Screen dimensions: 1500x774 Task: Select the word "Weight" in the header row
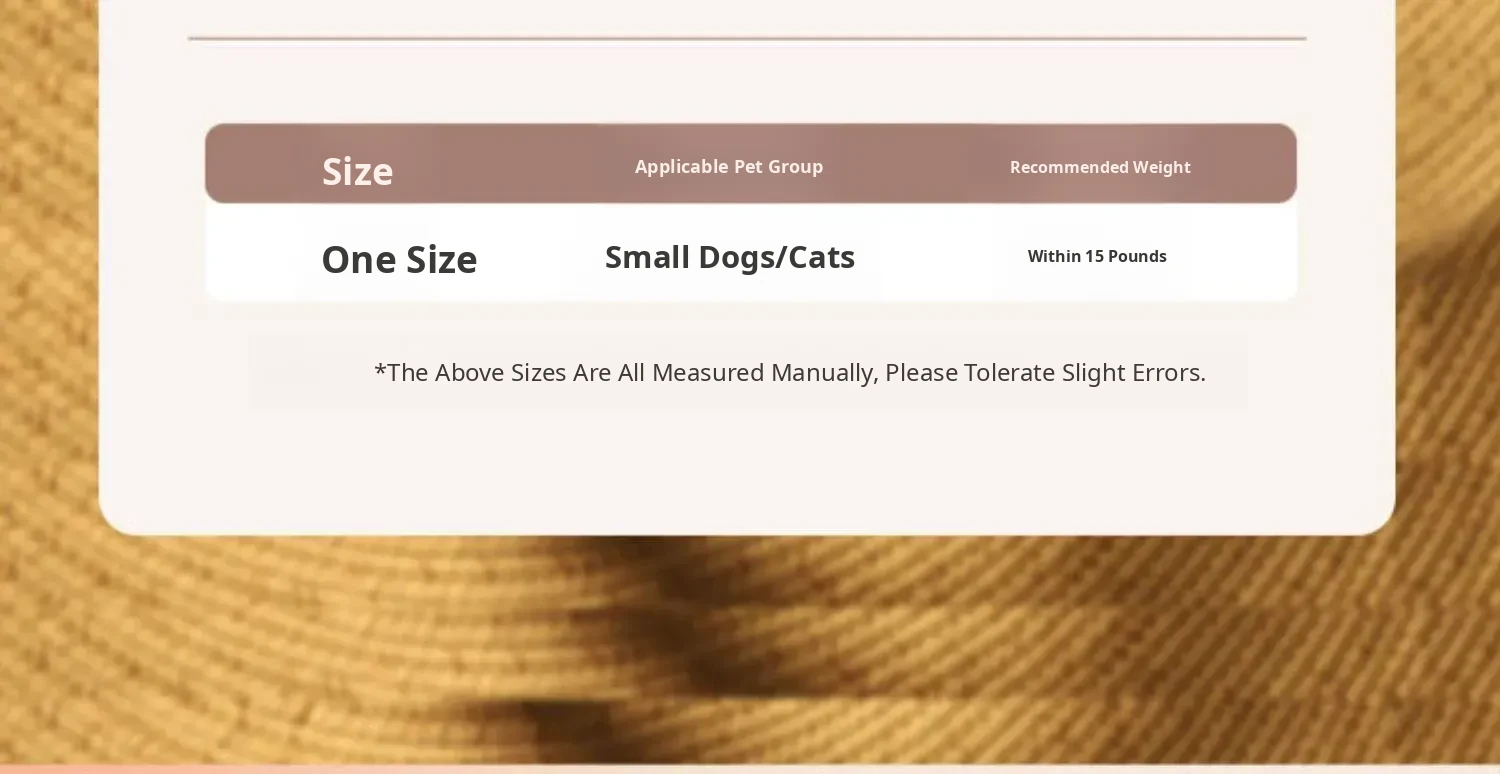coord(1161,167)
